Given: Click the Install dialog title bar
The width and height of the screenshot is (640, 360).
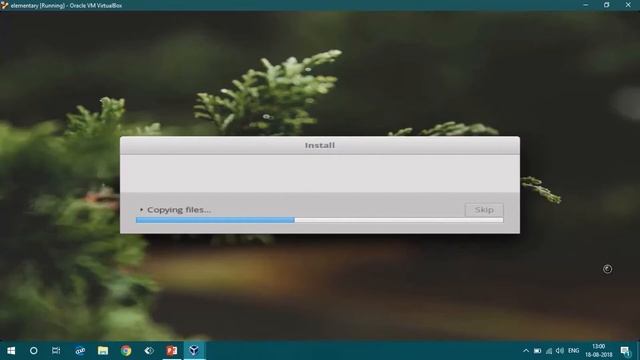Looking at the screenshot, I should [x=320, y=145].
